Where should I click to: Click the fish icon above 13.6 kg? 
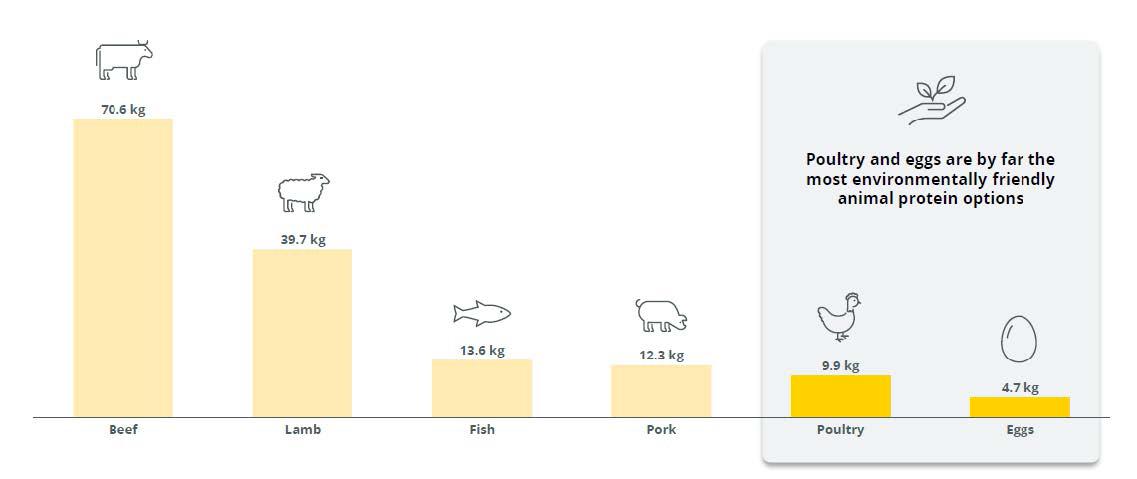click(482, 313)
